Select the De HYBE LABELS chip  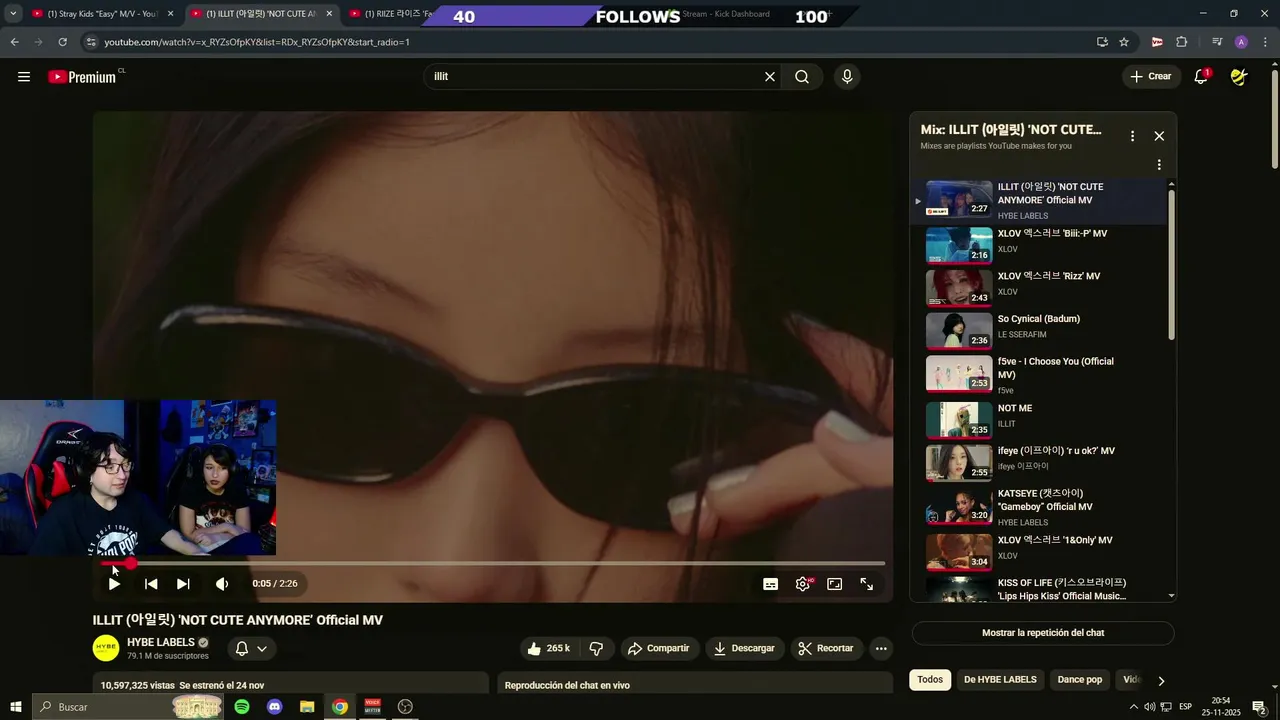coord(1000,680)
